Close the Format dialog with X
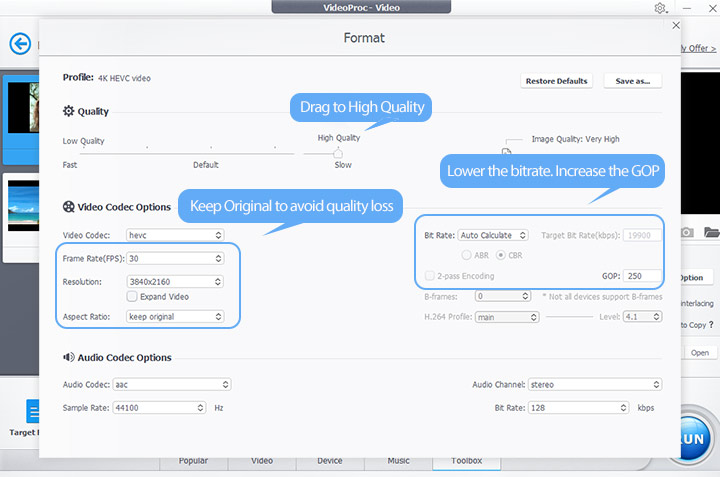Image resolution: width=720 pixels, height=477 pixels. [676, 25]
